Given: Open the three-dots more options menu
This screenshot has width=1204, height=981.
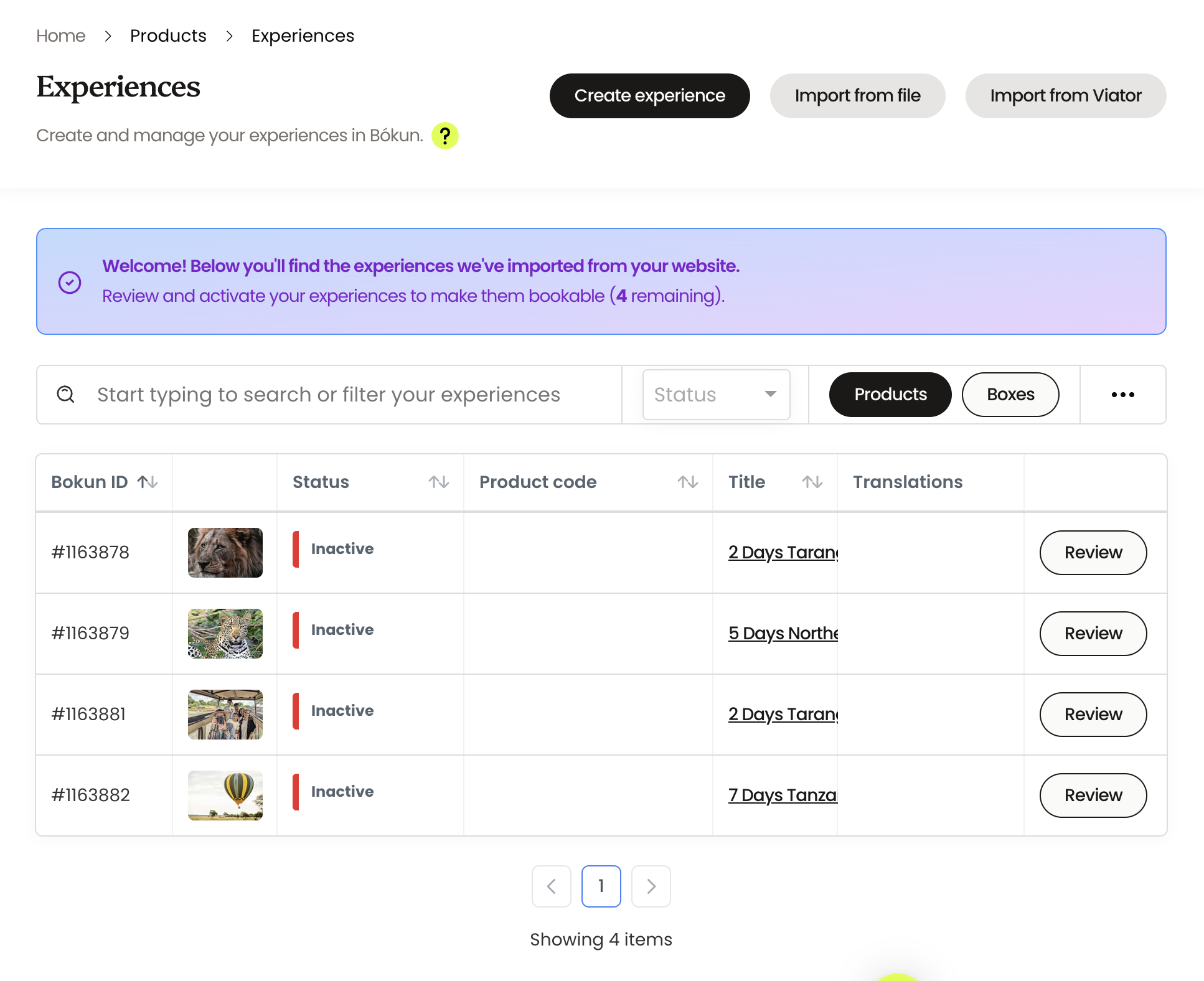Looking at the screenshot, I should click(1122, 395).
